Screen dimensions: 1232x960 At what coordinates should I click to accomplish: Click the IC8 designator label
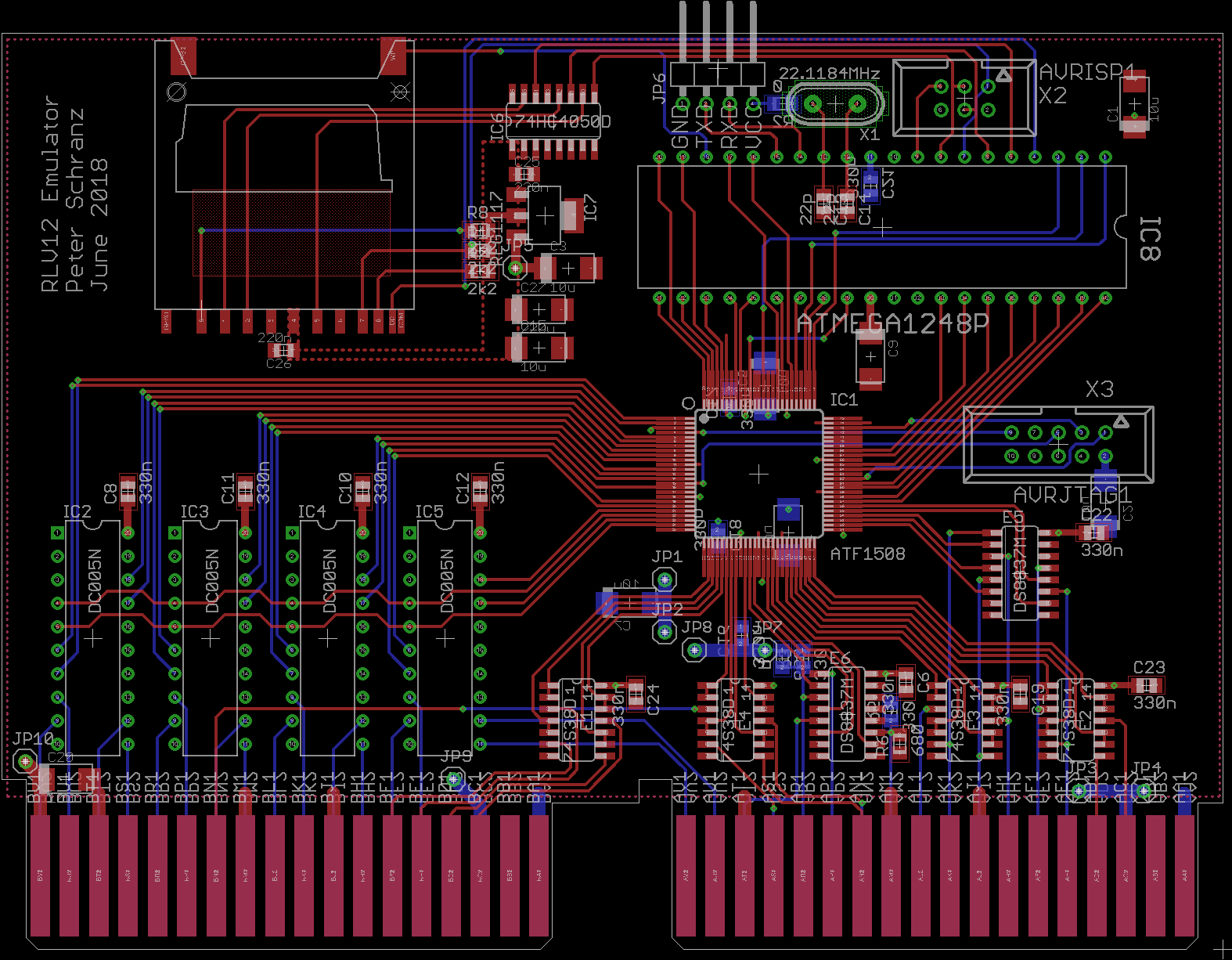(x=1150, y=240)
